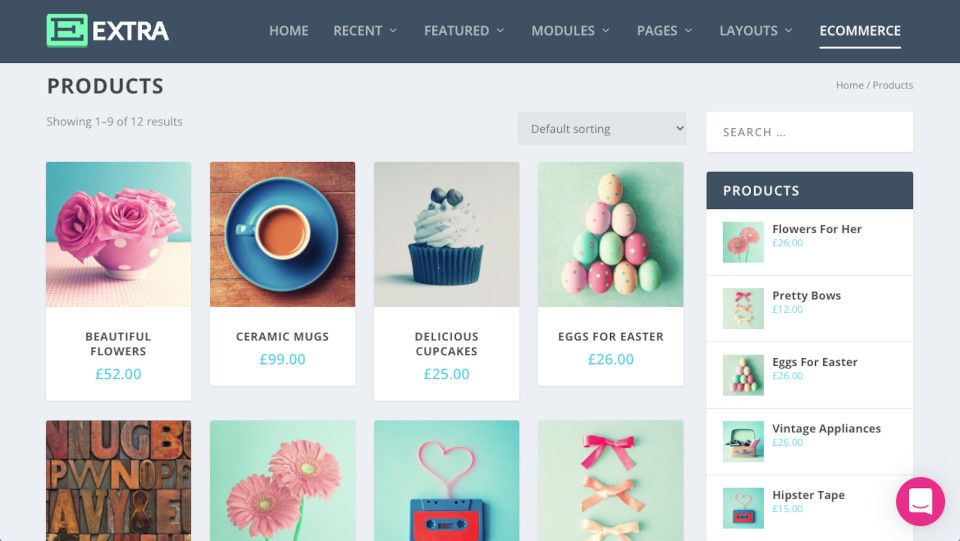Open the Default sorting combo box
The height and width of the screenshot is (541, 960).
tap(602, 129)
